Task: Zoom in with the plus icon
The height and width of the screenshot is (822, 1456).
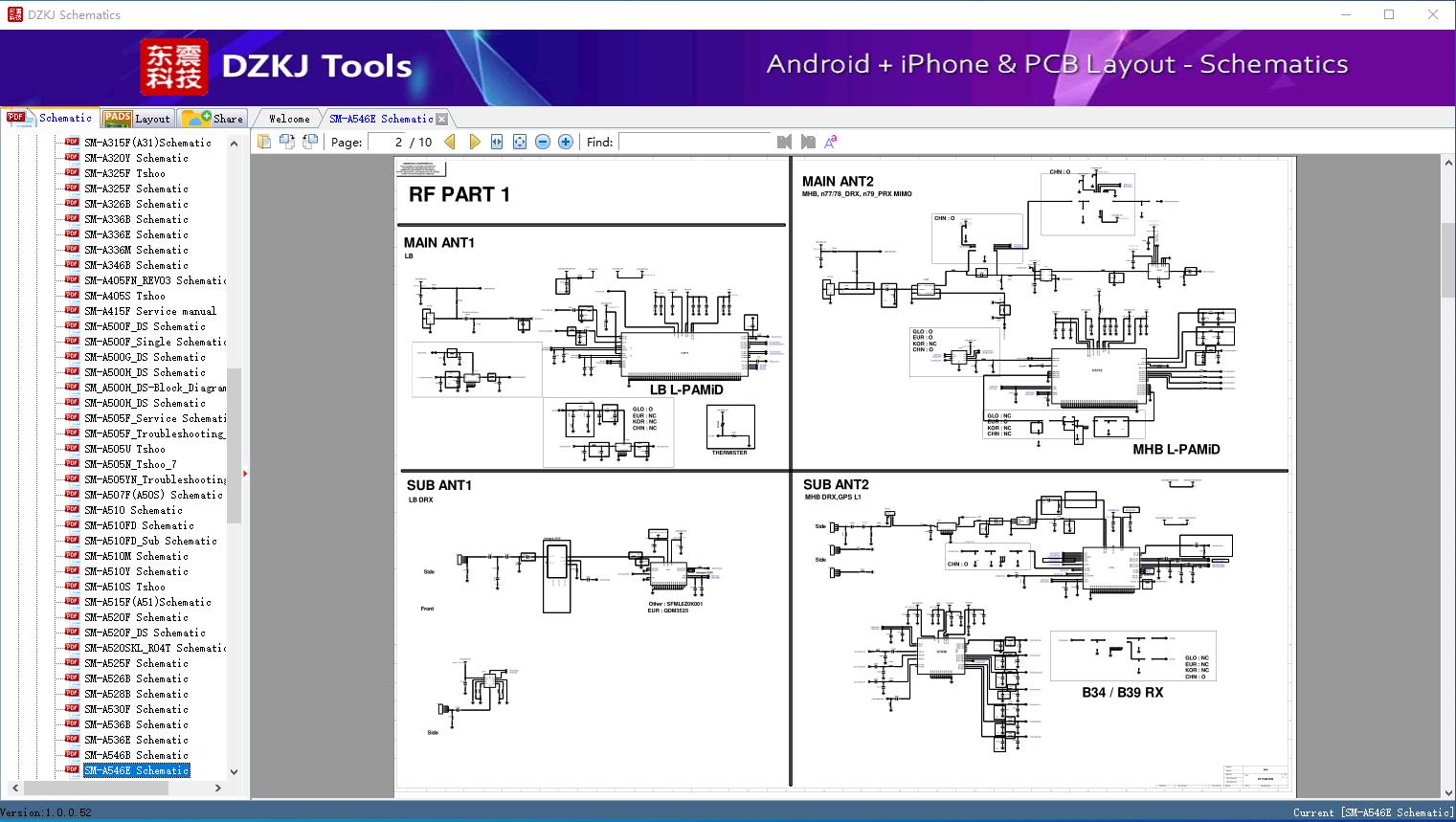Action: click(x=566, y=142)
